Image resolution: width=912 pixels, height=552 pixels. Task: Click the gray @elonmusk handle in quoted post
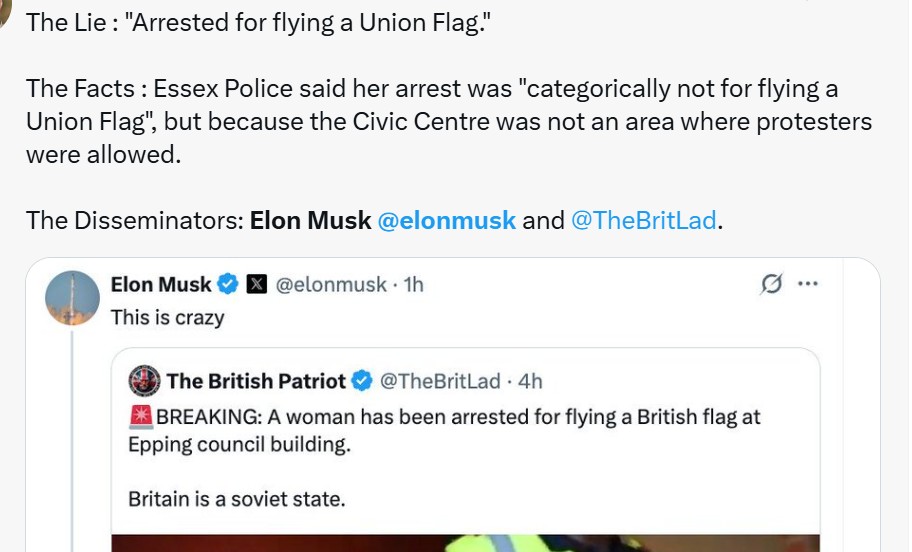[x=330, y=285]
